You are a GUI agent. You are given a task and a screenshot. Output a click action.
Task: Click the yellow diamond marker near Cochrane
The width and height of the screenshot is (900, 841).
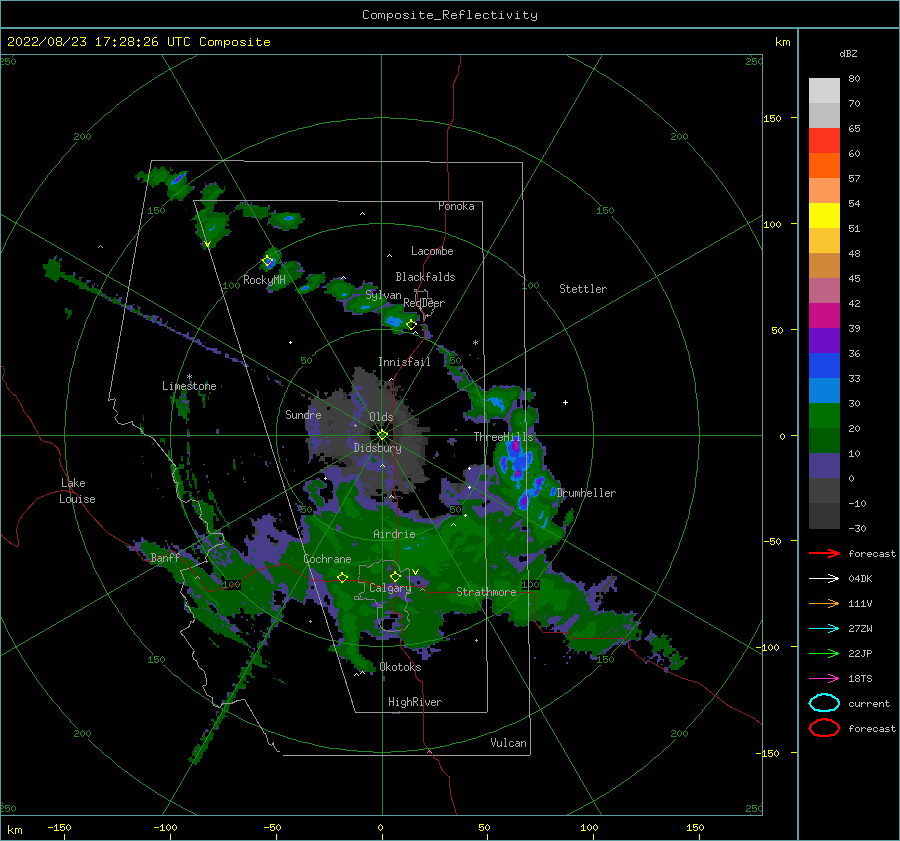[x=342, y=577]
